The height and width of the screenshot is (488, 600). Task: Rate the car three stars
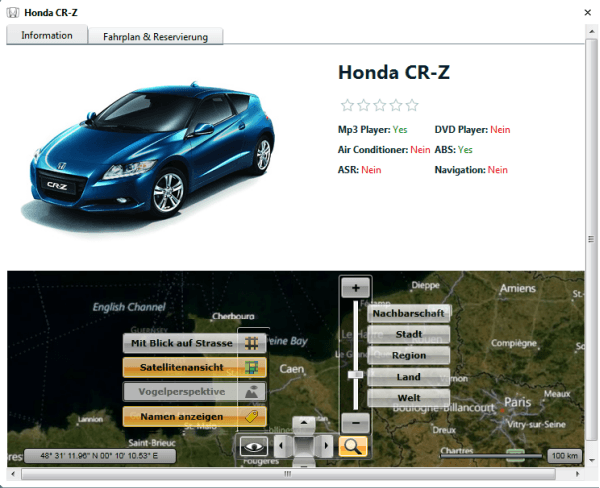click(x=380, y=105)
